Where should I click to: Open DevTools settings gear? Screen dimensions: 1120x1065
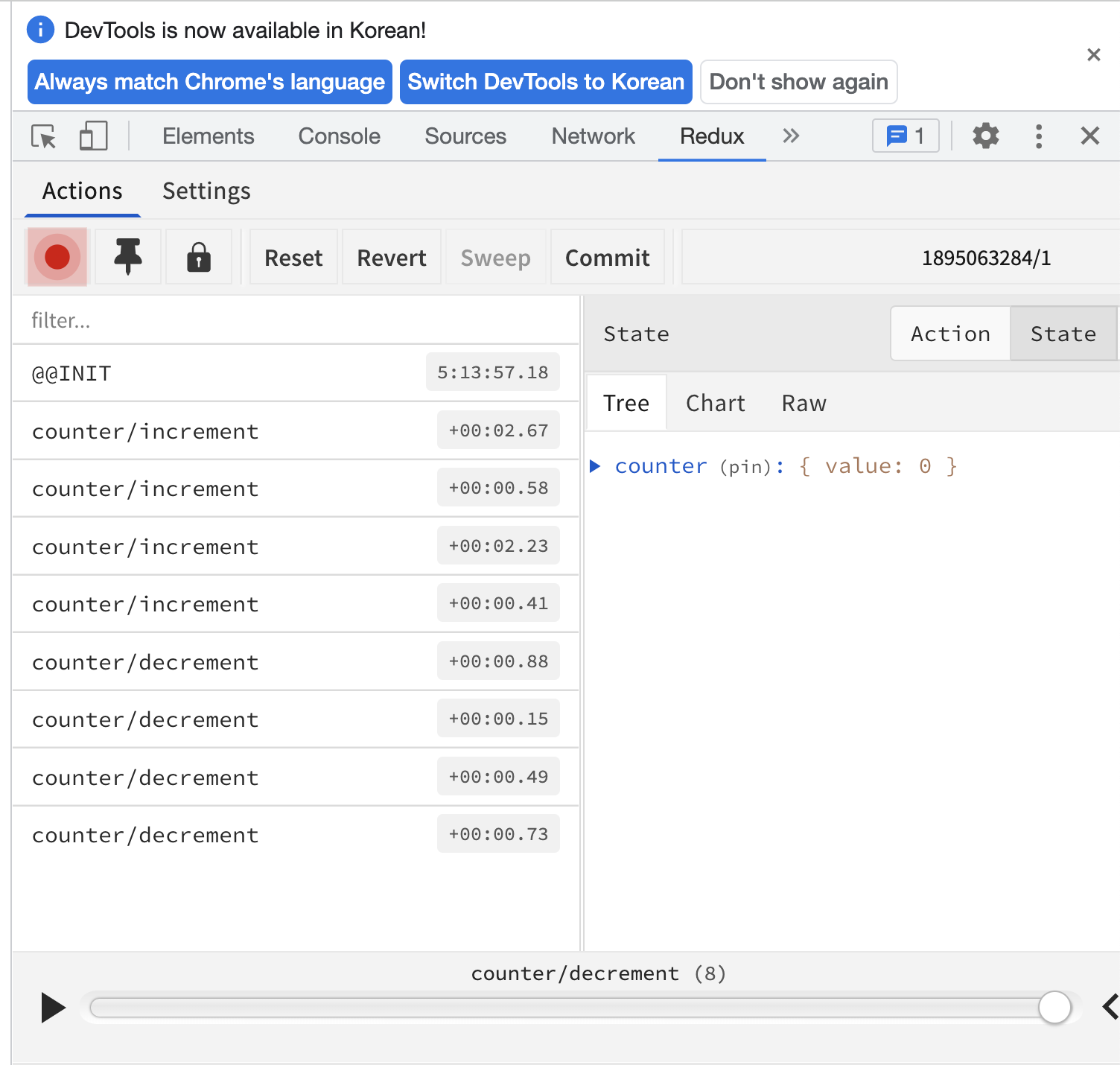[x=986, y=136]
